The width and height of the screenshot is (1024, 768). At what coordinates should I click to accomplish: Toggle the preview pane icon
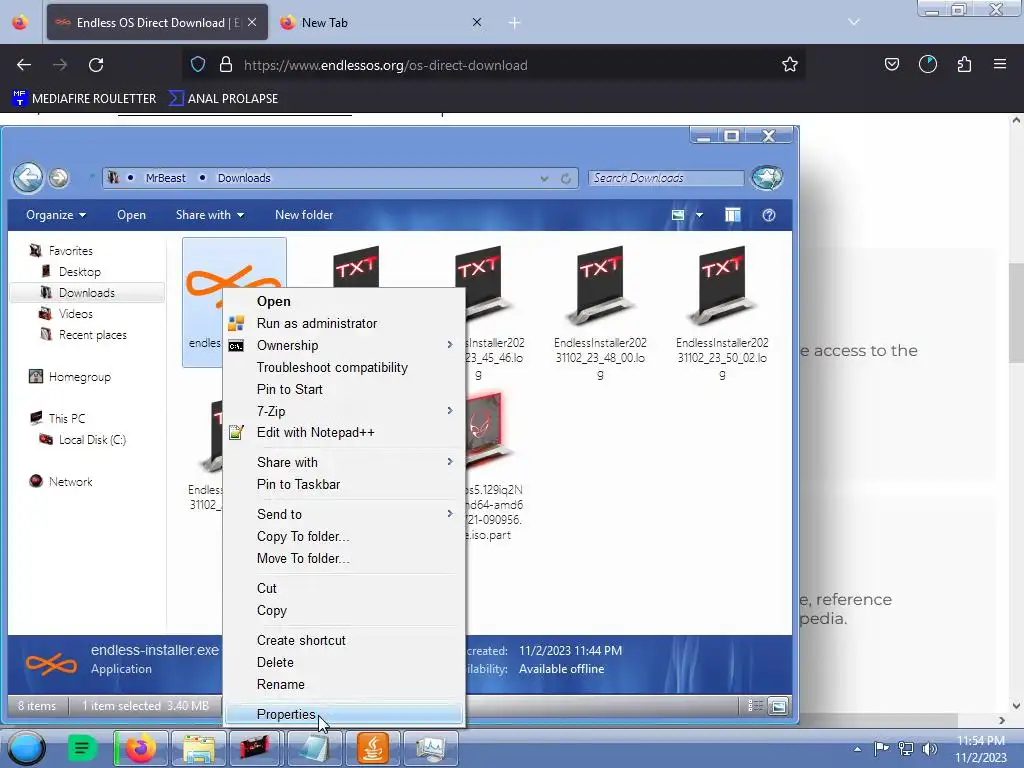[x=733, y=215]
